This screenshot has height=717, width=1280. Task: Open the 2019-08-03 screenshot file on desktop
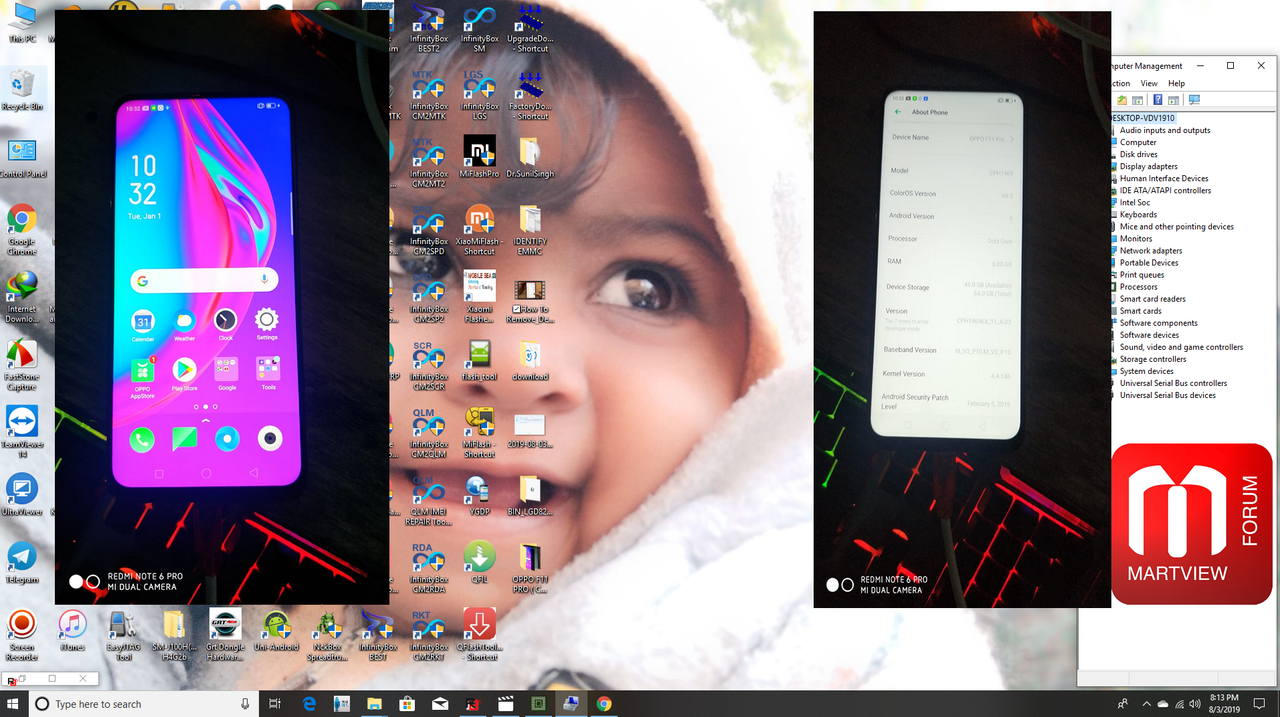(531, 430)
